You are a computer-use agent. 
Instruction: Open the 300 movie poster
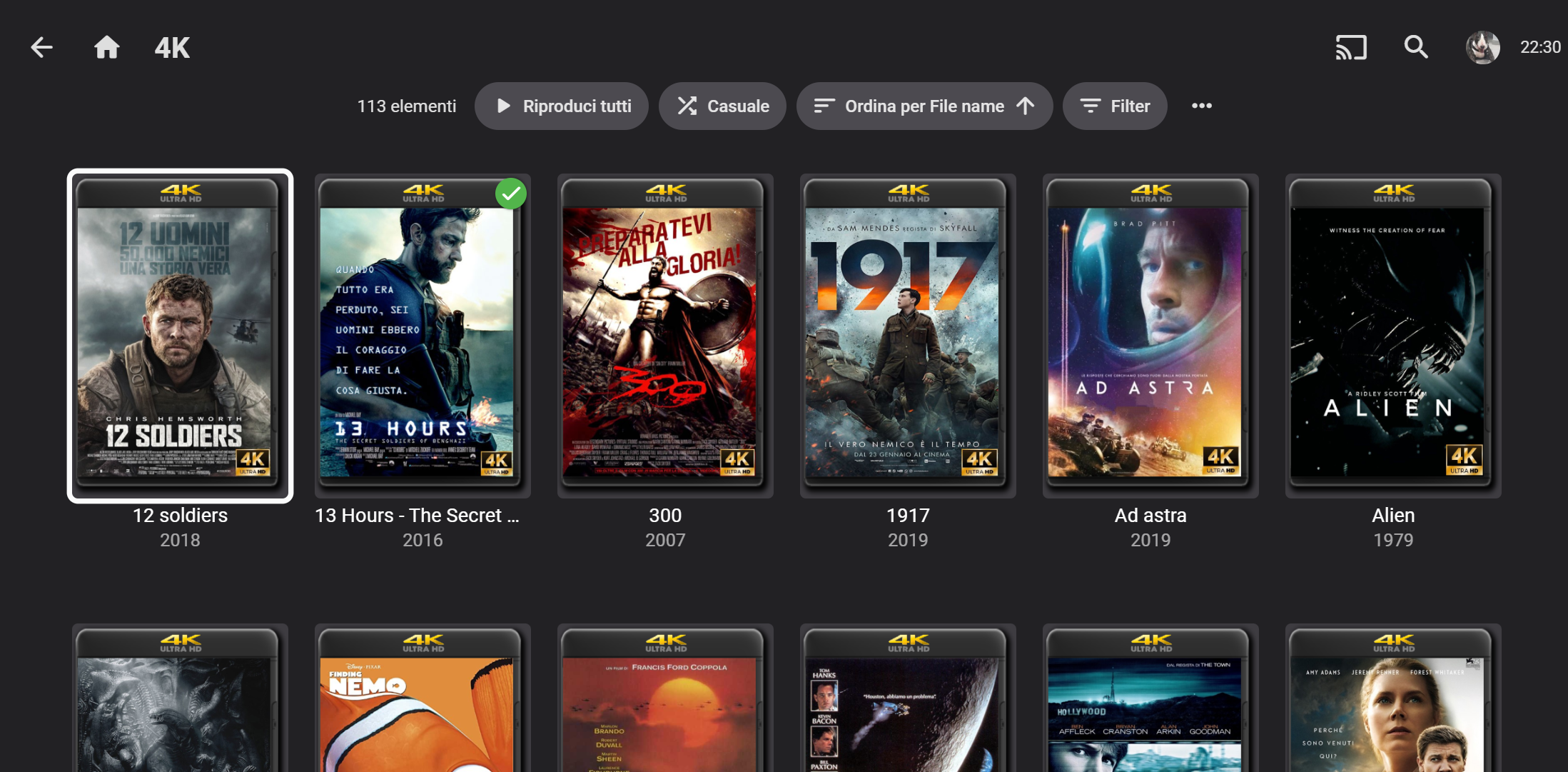click(665, 336)
